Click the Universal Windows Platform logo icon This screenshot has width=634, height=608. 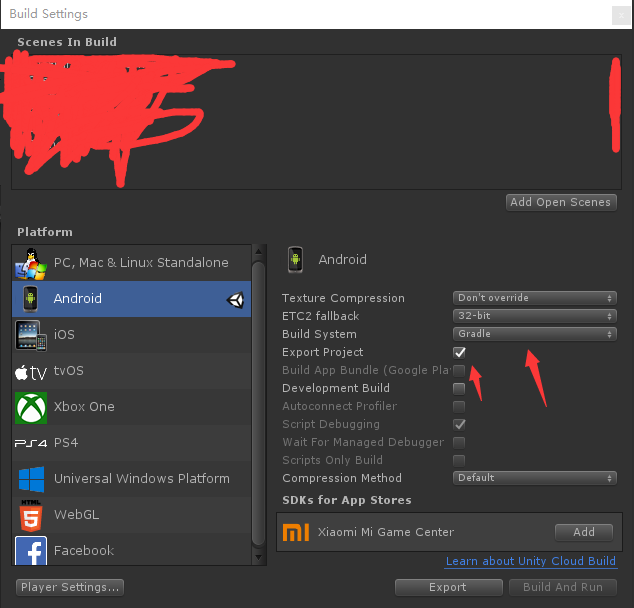(31, 479)
